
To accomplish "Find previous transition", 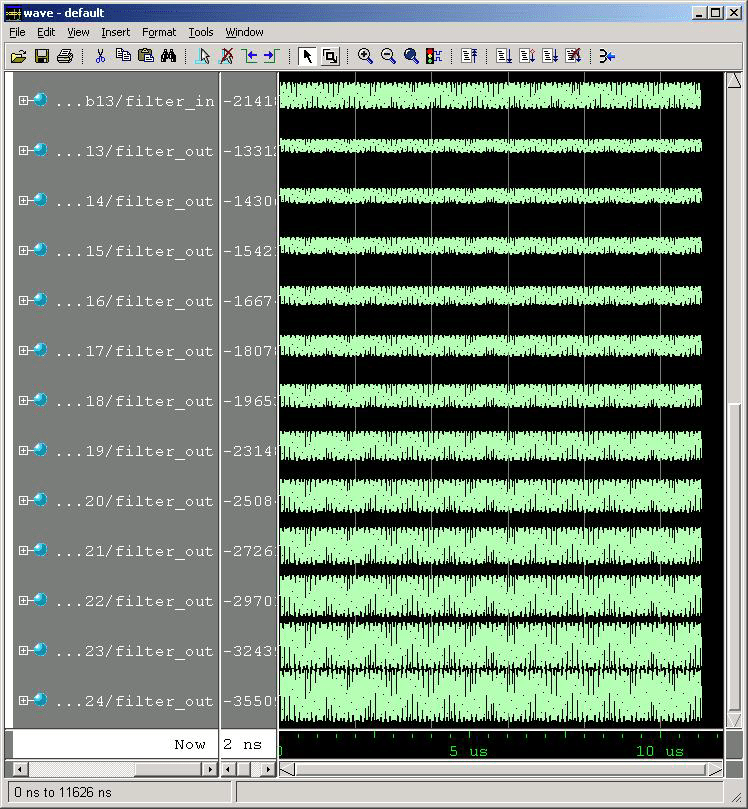I will [x=250, y=56].
